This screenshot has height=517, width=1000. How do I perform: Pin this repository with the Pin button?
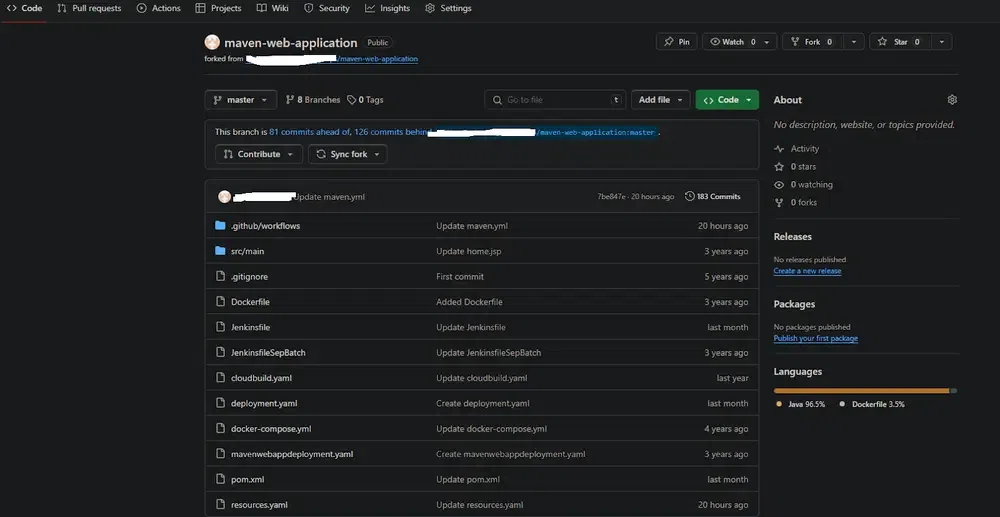(677, 42)
